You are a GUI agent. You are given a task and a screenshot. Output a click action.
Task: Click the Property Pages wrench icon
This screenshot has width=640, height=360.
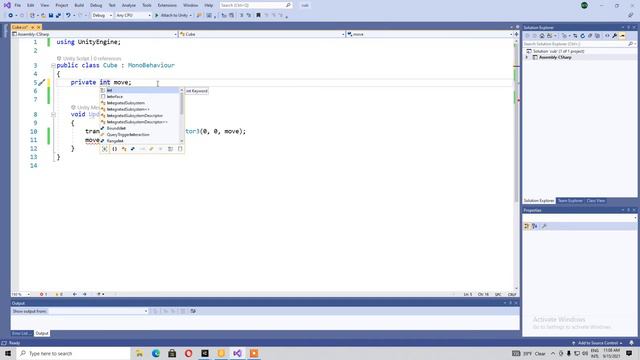click(544, 226)
